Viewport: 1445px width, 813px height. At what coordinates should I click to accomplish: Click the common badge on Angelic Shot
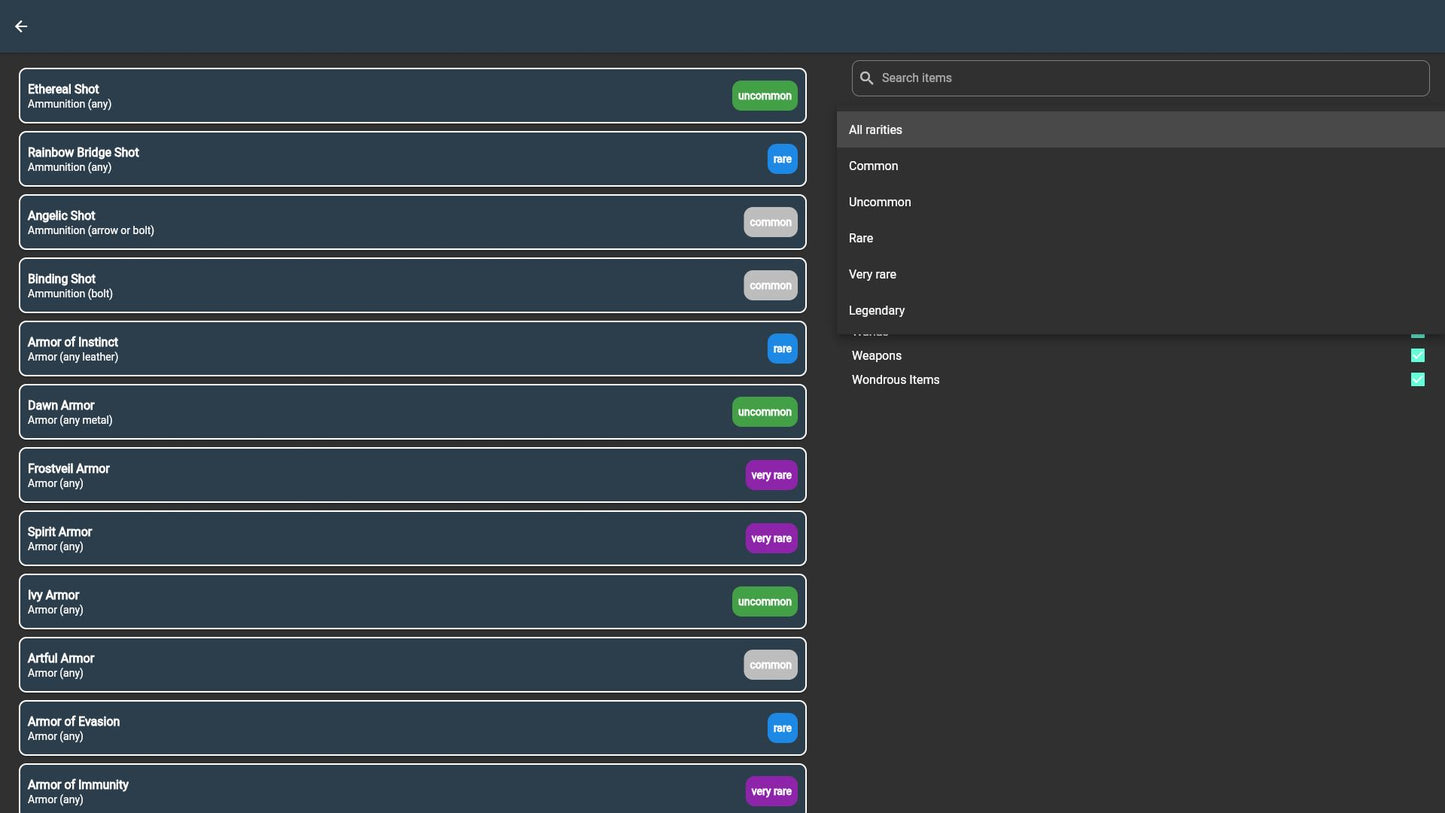770,222
